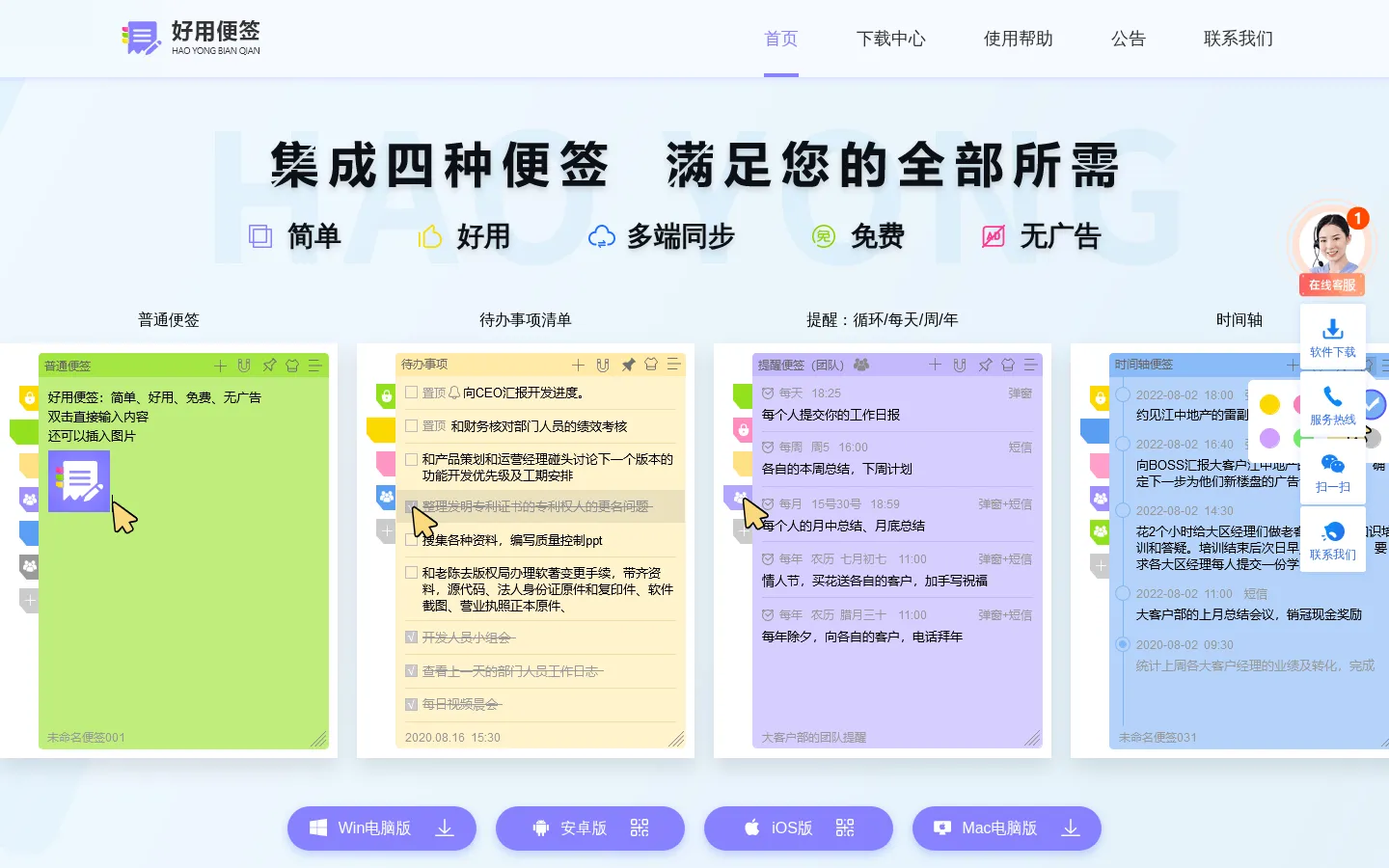Open the menu icon in 待办事项 header
This screenshot has height=868, width=1389.
click(673, 365)
